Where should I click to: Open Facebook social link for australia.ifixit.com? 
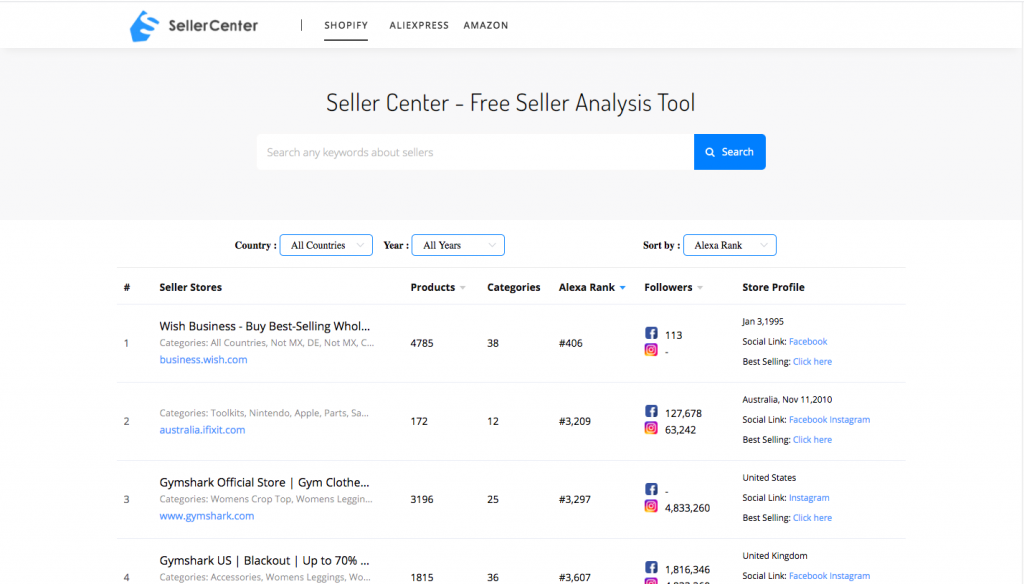click(x=808, y=420)
